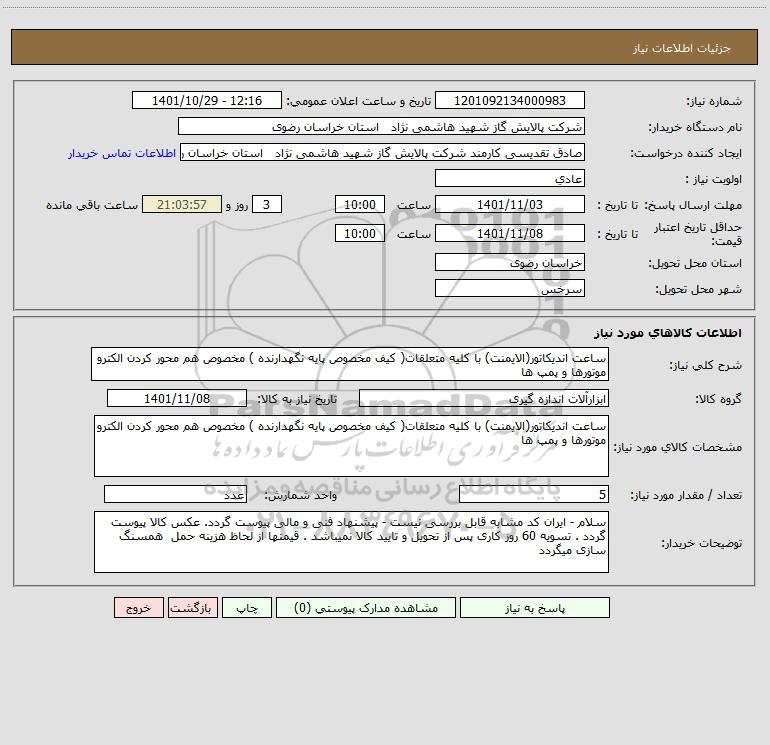Click the countdown timer 21:03:57
The image size is (770, 745).
coord(182,204)
